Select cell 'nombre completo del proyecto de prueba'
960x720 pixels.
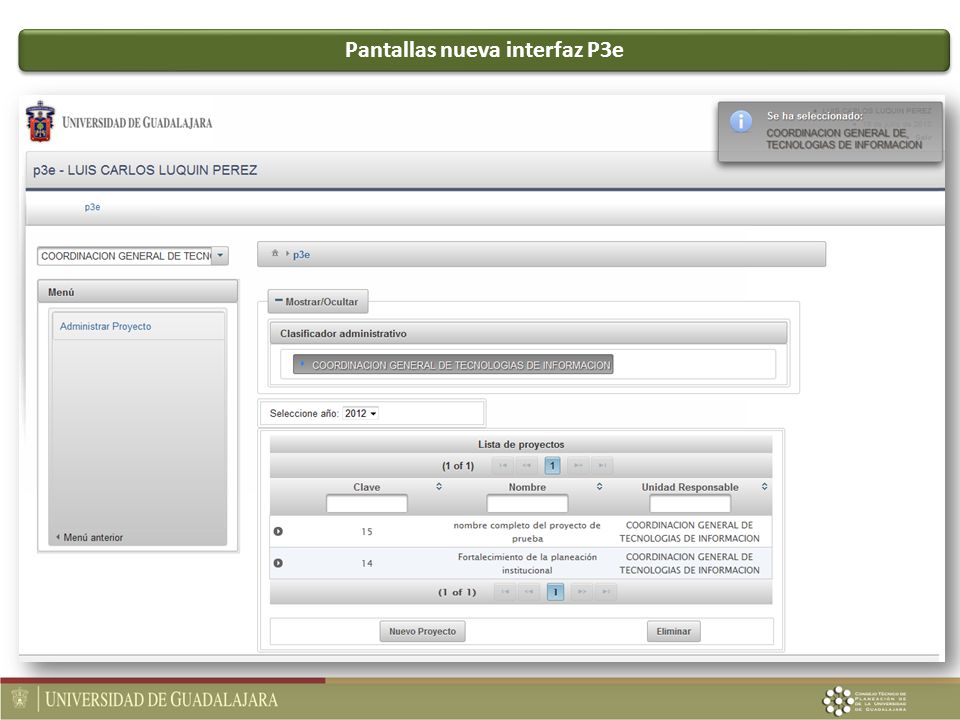pos(527,531)
